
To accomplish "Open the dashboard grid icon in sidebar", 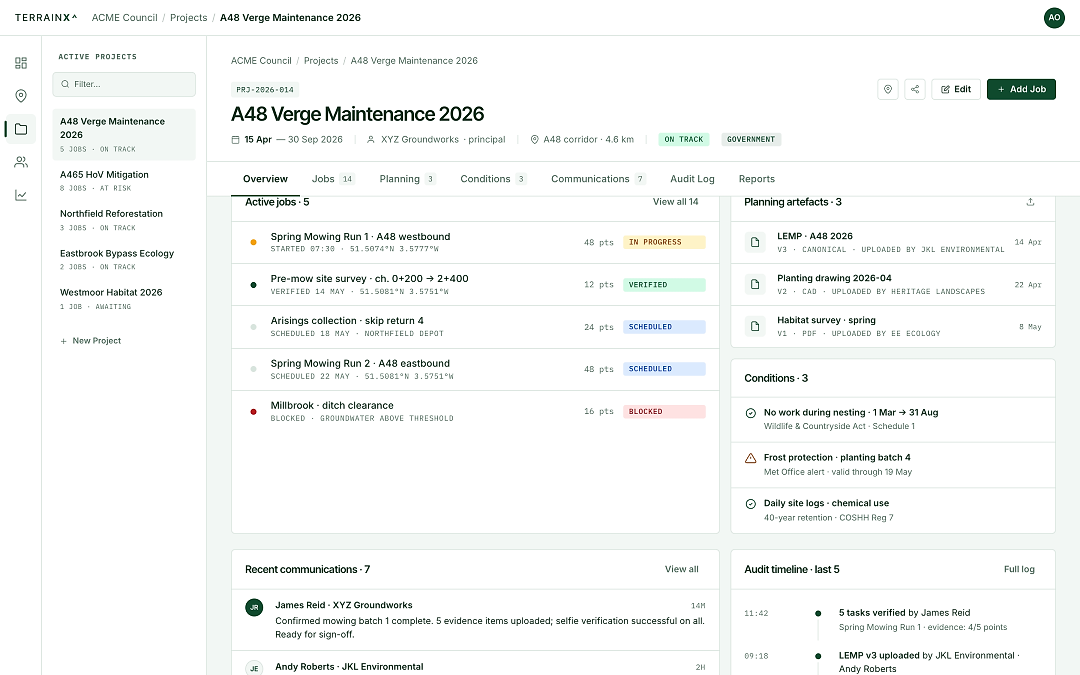I will pos(21,63).
